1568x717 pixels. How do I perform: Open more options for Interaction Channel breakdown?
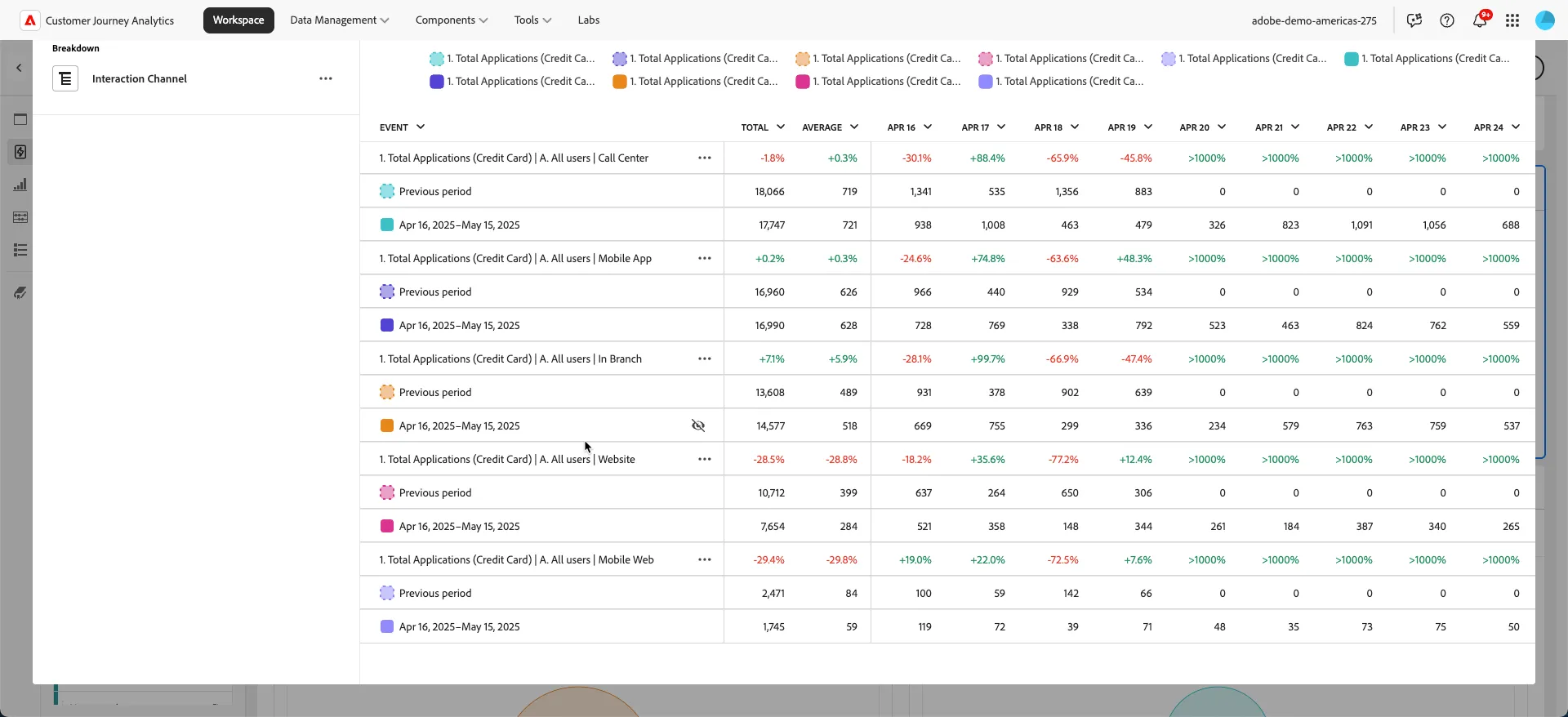tap(326, 78)
